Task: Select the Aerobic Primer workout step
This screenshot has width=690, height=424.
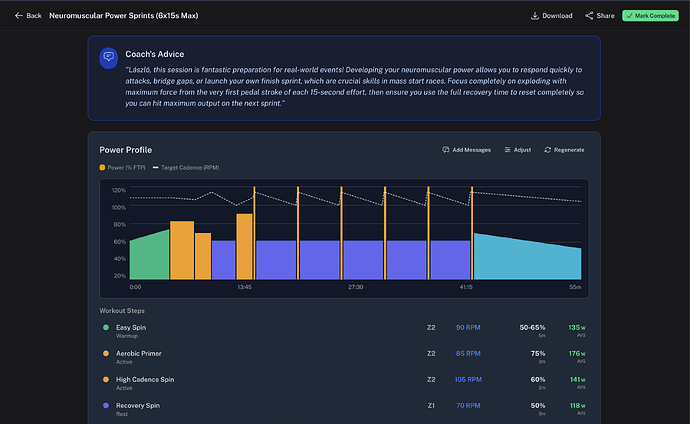Action: tap(344, 357)
